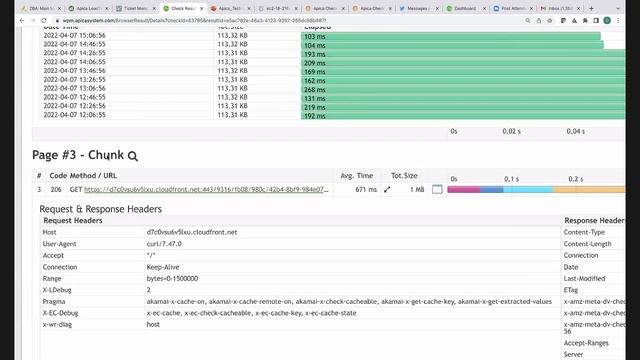This screenshot has height=360, width=640.
Task: Click the Accept-Ranges response header label
Action: [x=586, y=343]
